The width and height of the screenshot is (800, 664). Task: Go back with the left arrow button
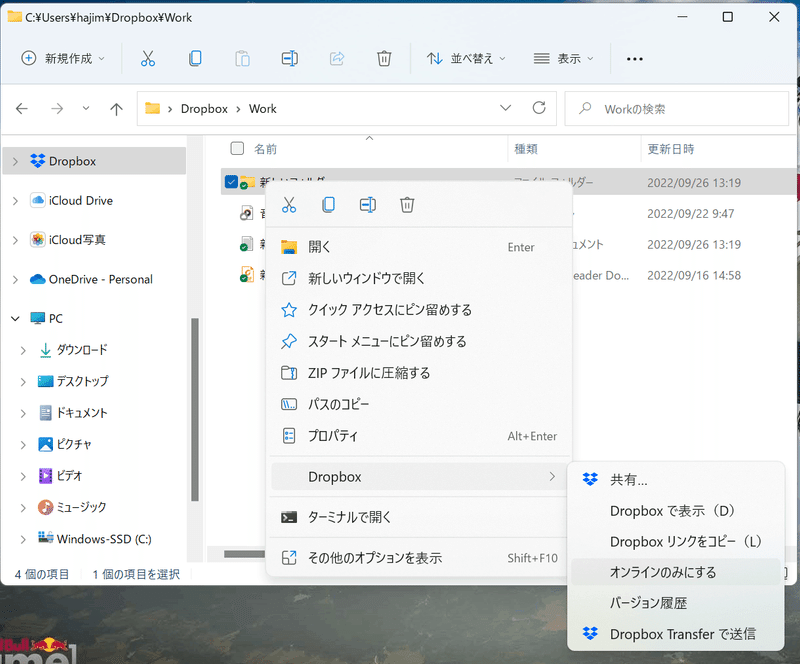(21, 109)
